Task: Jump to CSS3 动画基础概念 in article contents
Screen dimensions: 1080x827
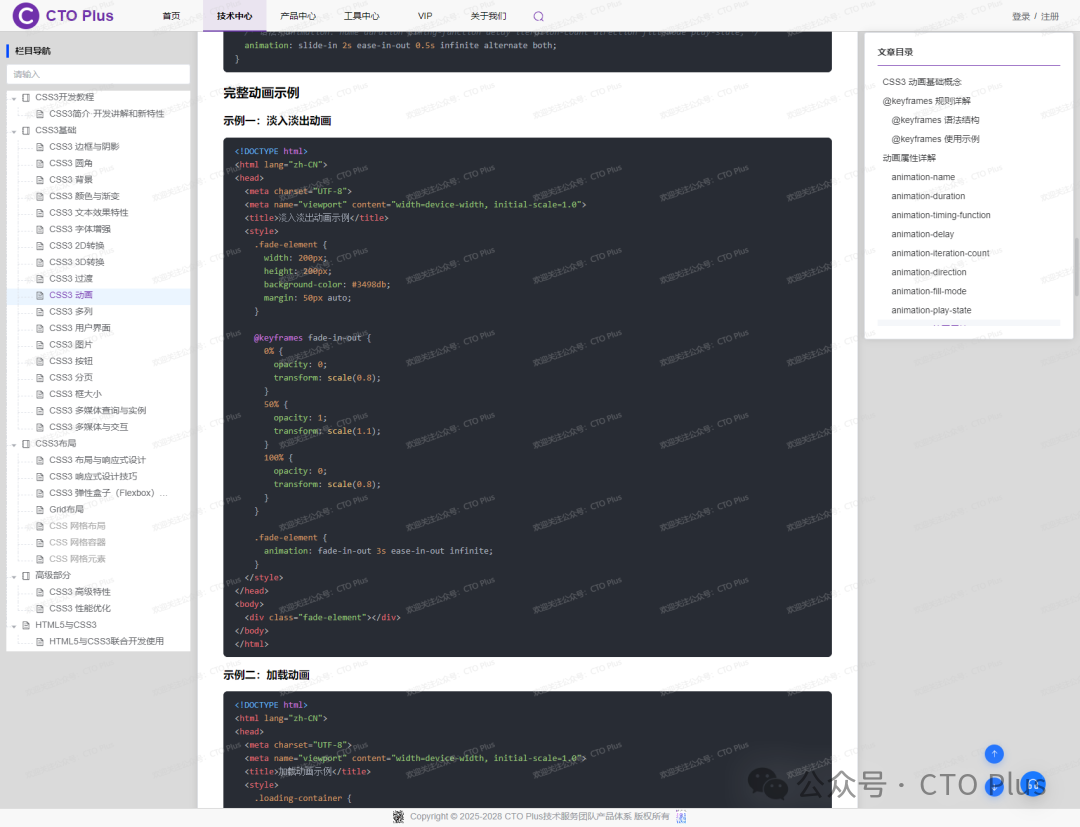Action: pyautogui.click(x=922, y=82)
